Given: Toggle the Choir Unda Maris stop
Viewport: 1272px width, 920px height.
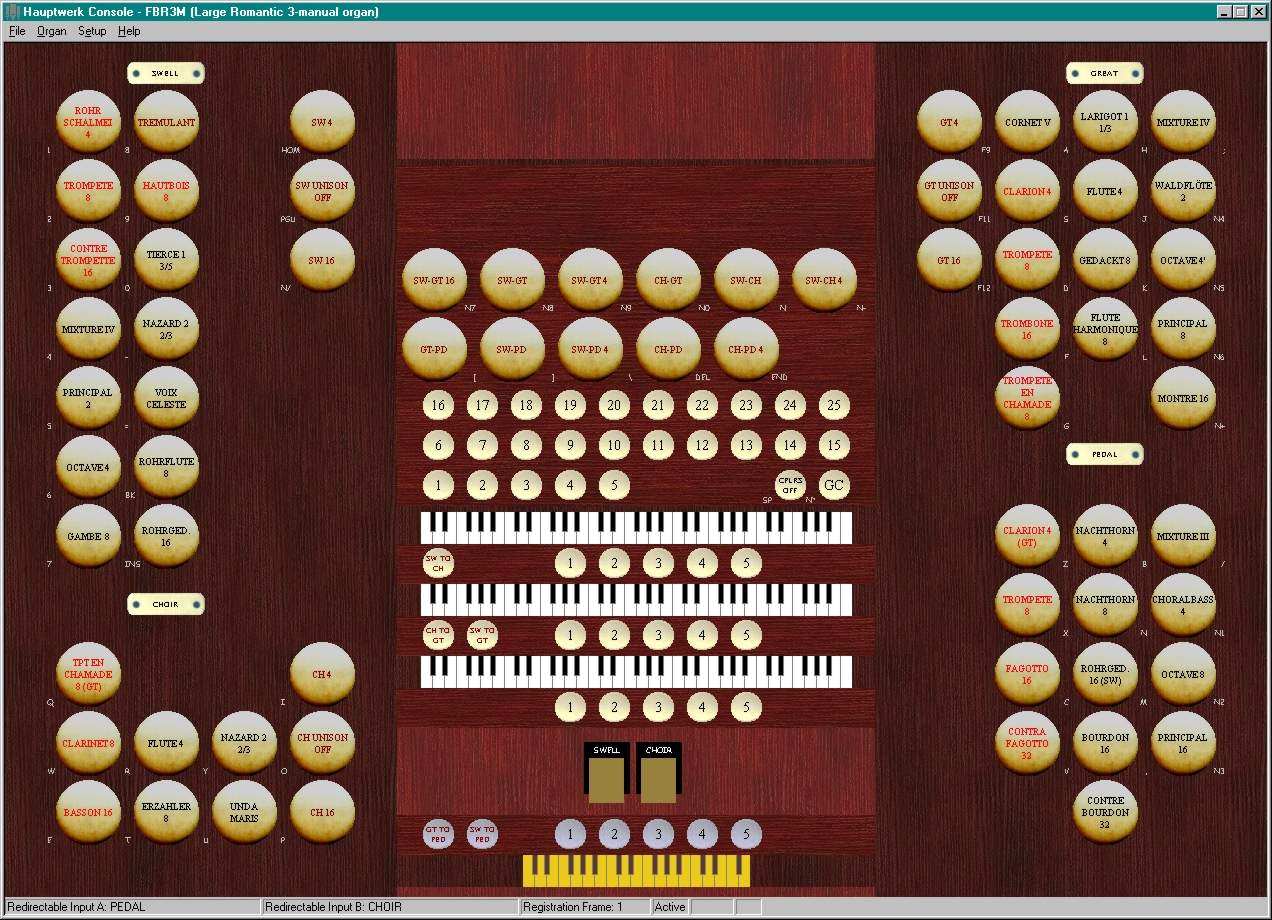Looking at the screenshot, I should 244,812.
